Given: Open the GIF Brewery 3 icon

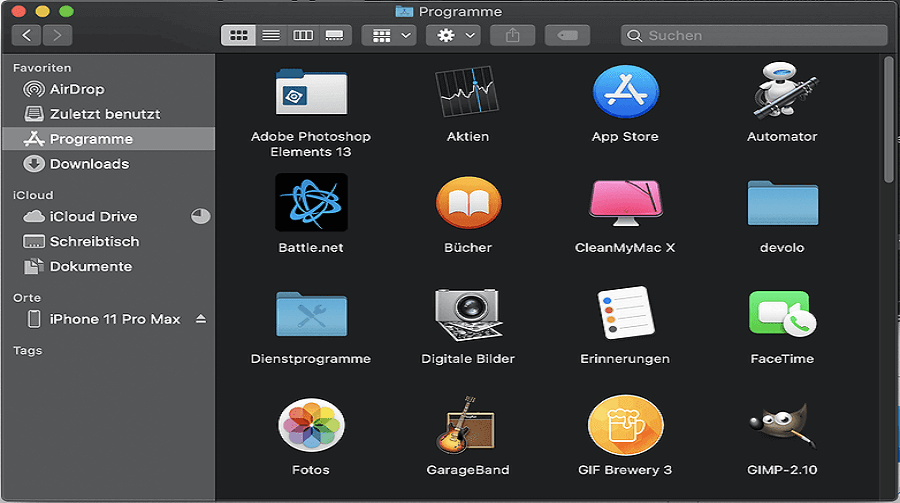Looking at the screenshot, I should pyautogui.click(x=626, y=425).
